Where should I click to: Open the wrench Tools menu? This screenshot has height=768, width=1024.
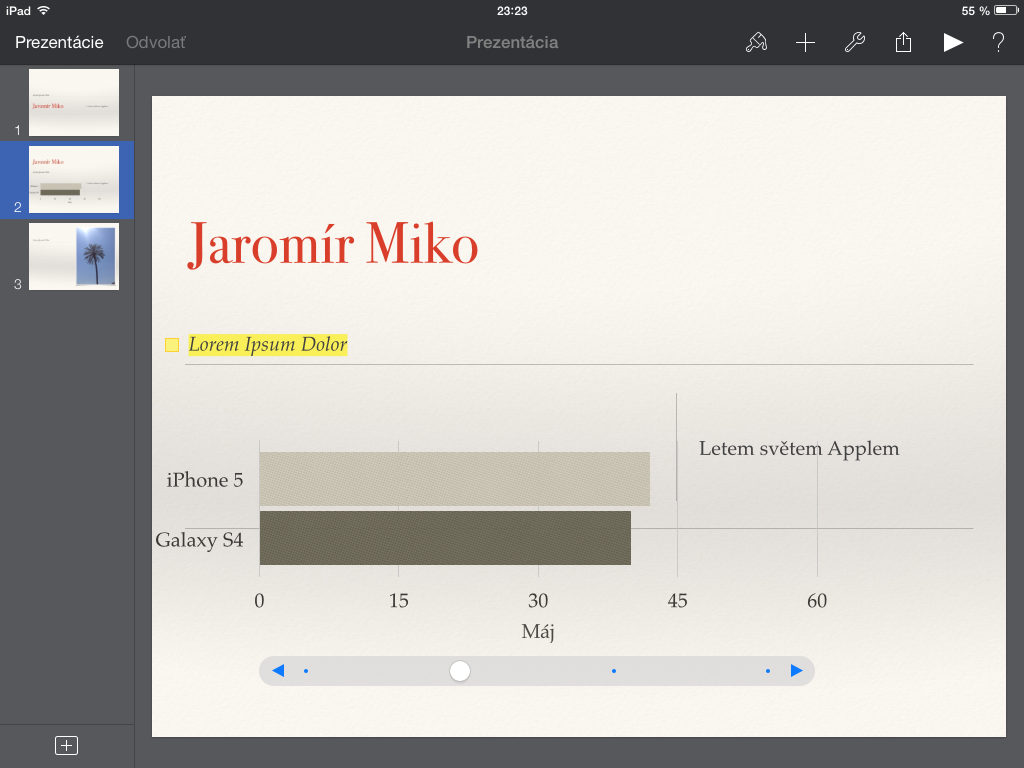pyautogui.click(x=854, y=42)
